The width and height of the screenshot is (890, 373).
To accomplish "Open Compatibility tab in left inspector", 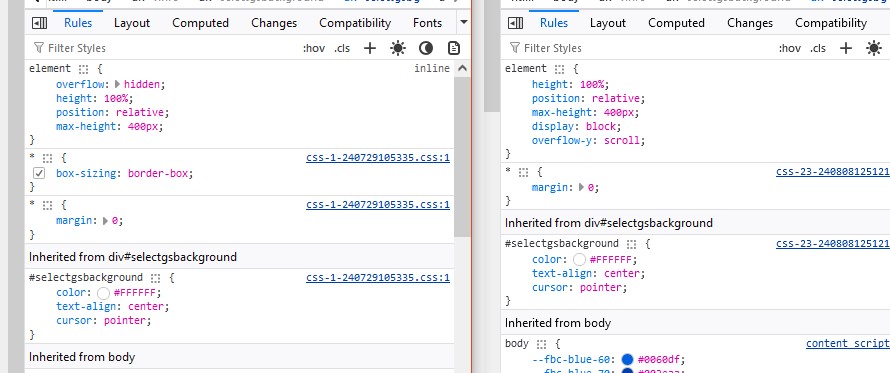I will (x=355, y=23).
